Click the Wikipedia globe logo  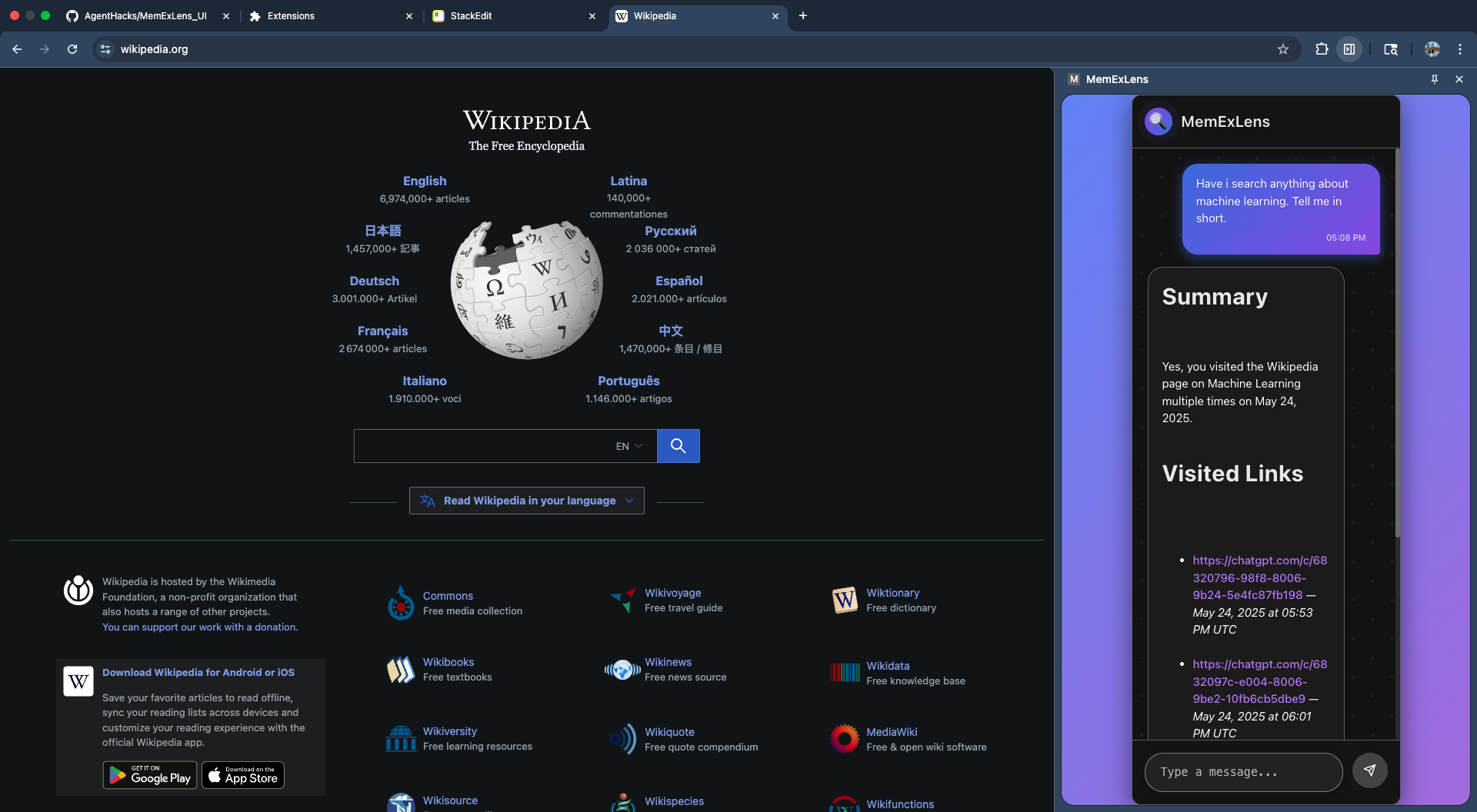point(527,290)
